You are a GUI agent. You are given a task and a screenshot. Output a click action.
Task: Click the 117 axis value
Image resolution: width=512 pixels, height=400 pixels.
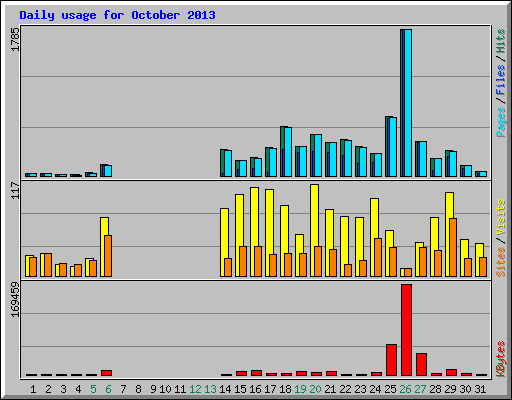coord(16,191)
